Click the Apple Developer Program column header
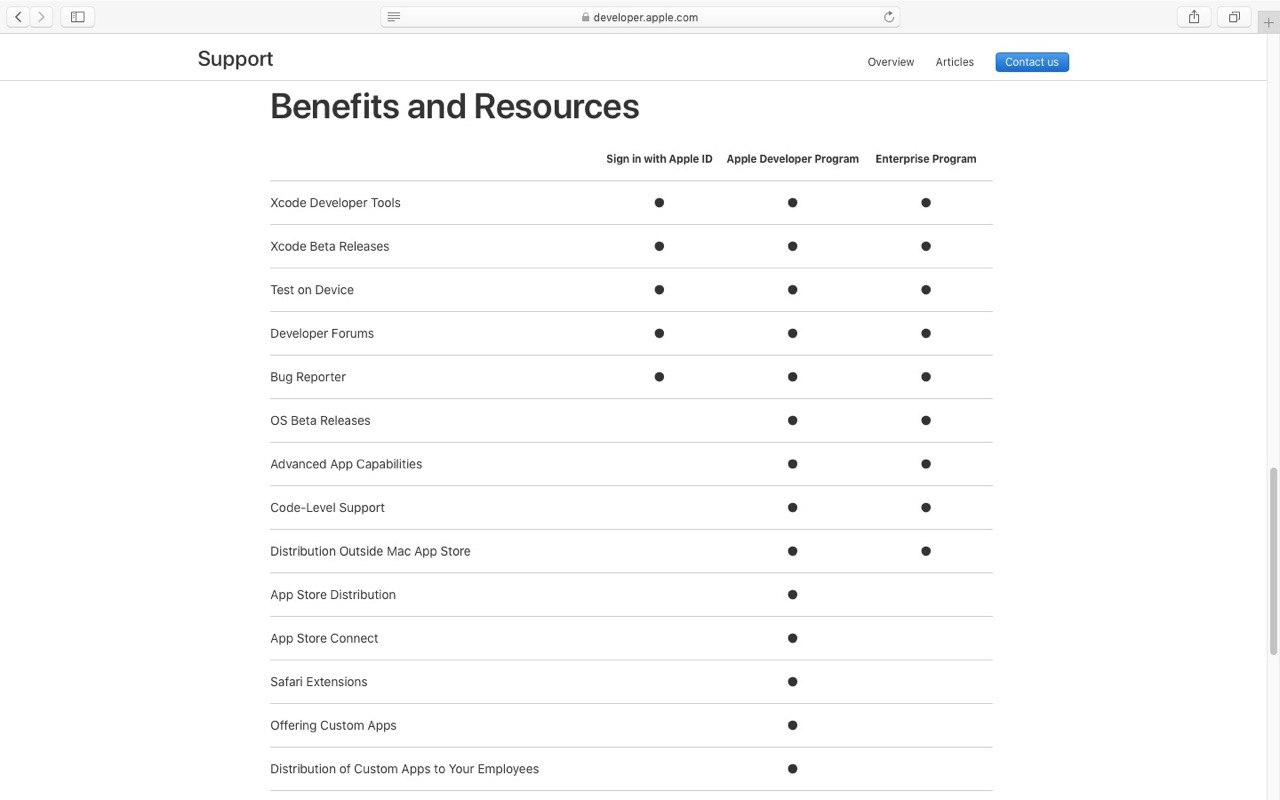 pos(792,159)
